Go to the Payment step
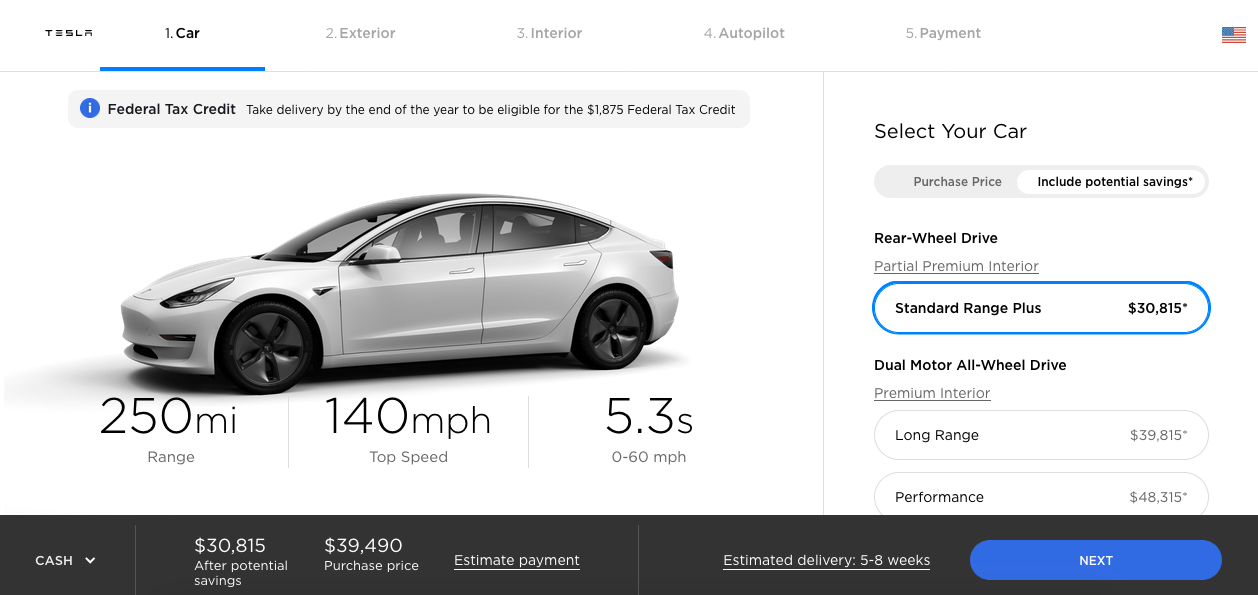 [942, 33]
